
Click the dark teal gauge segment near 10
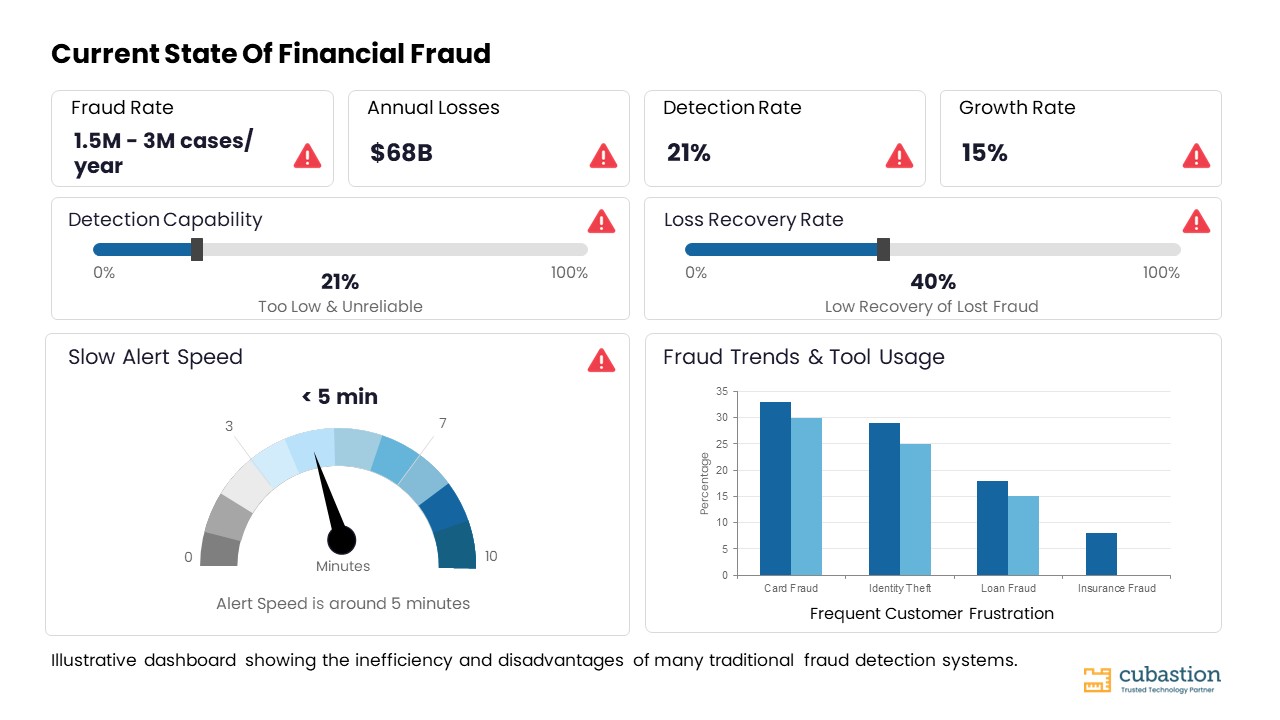(x=456, y=545)
